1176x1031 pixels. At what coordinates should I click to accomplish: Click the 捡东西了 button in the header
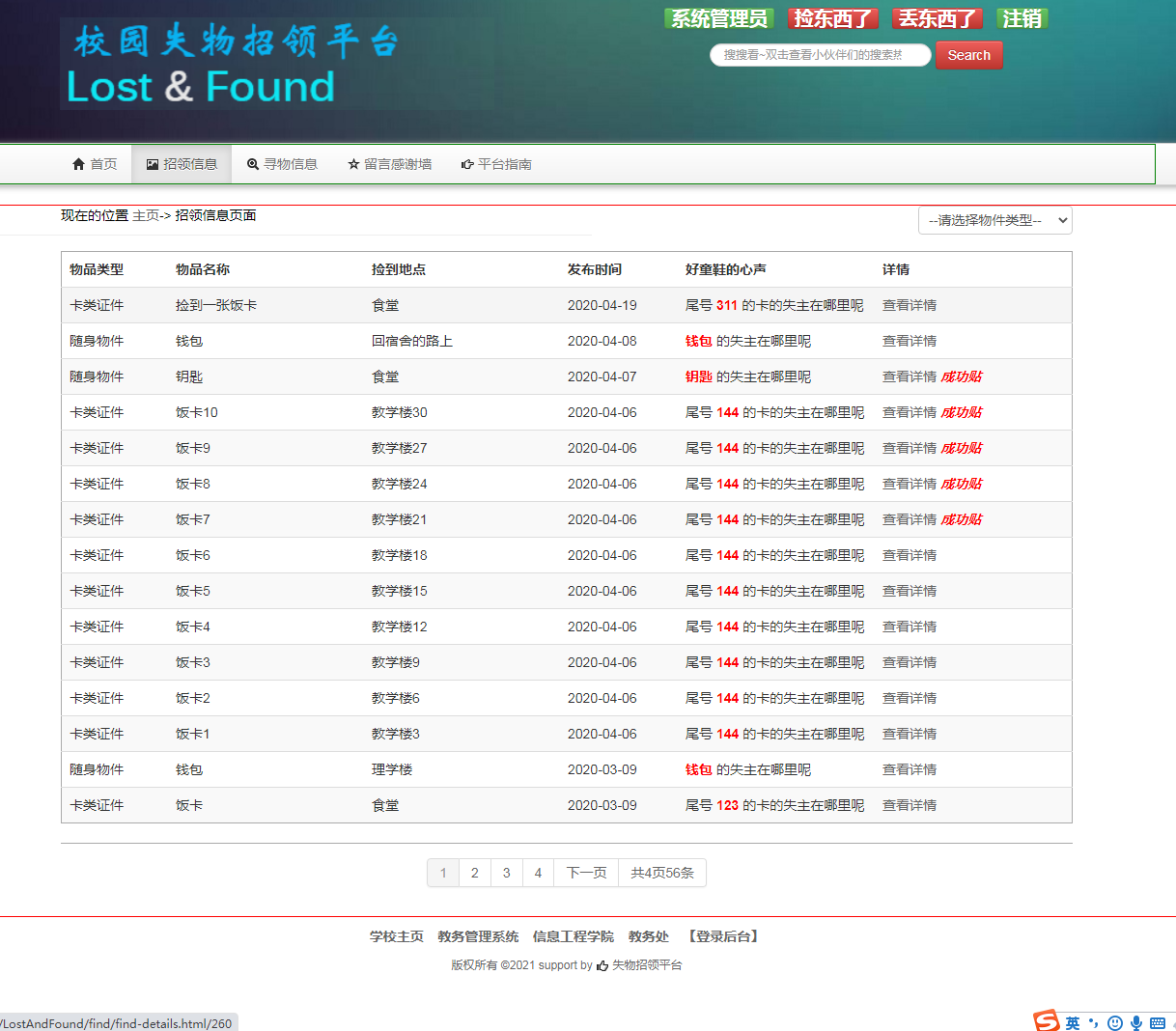(832, 18)
